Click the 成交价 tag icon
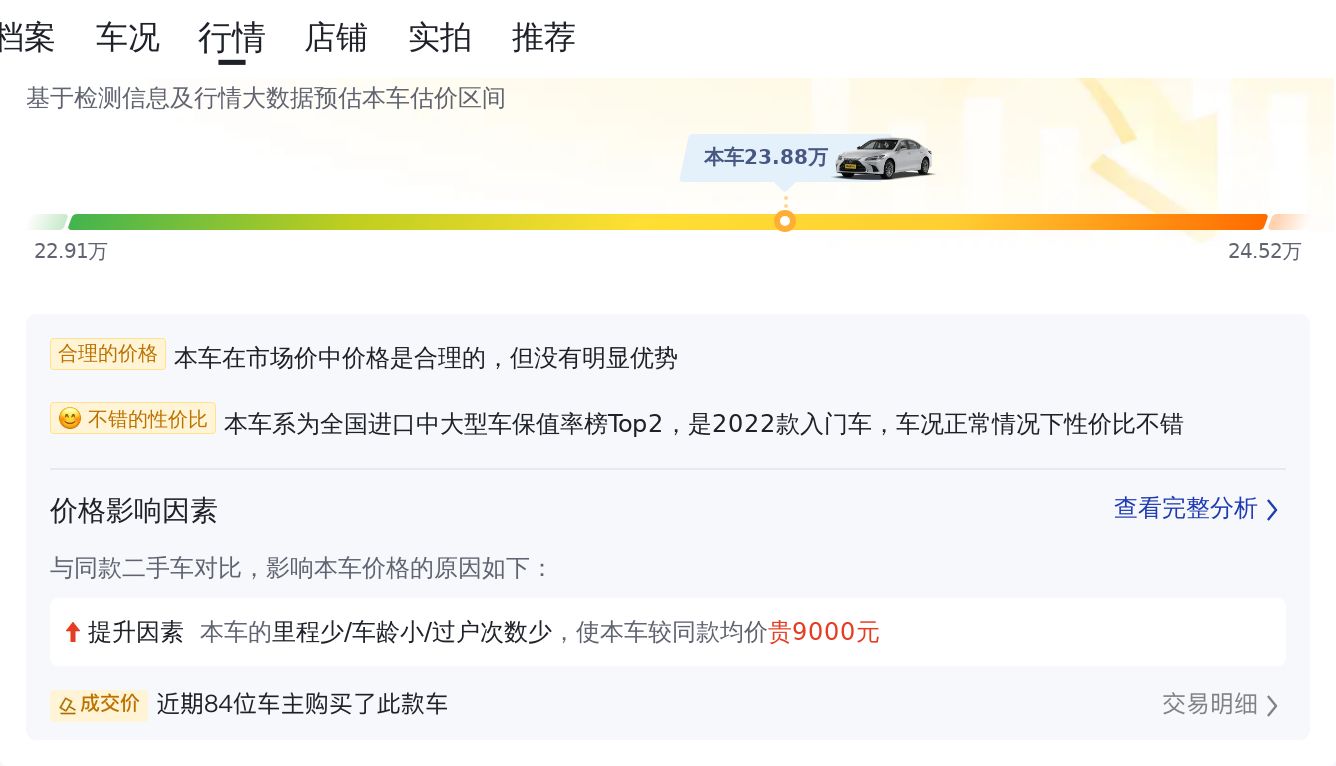1336x766 pixels. pos(68,706)
